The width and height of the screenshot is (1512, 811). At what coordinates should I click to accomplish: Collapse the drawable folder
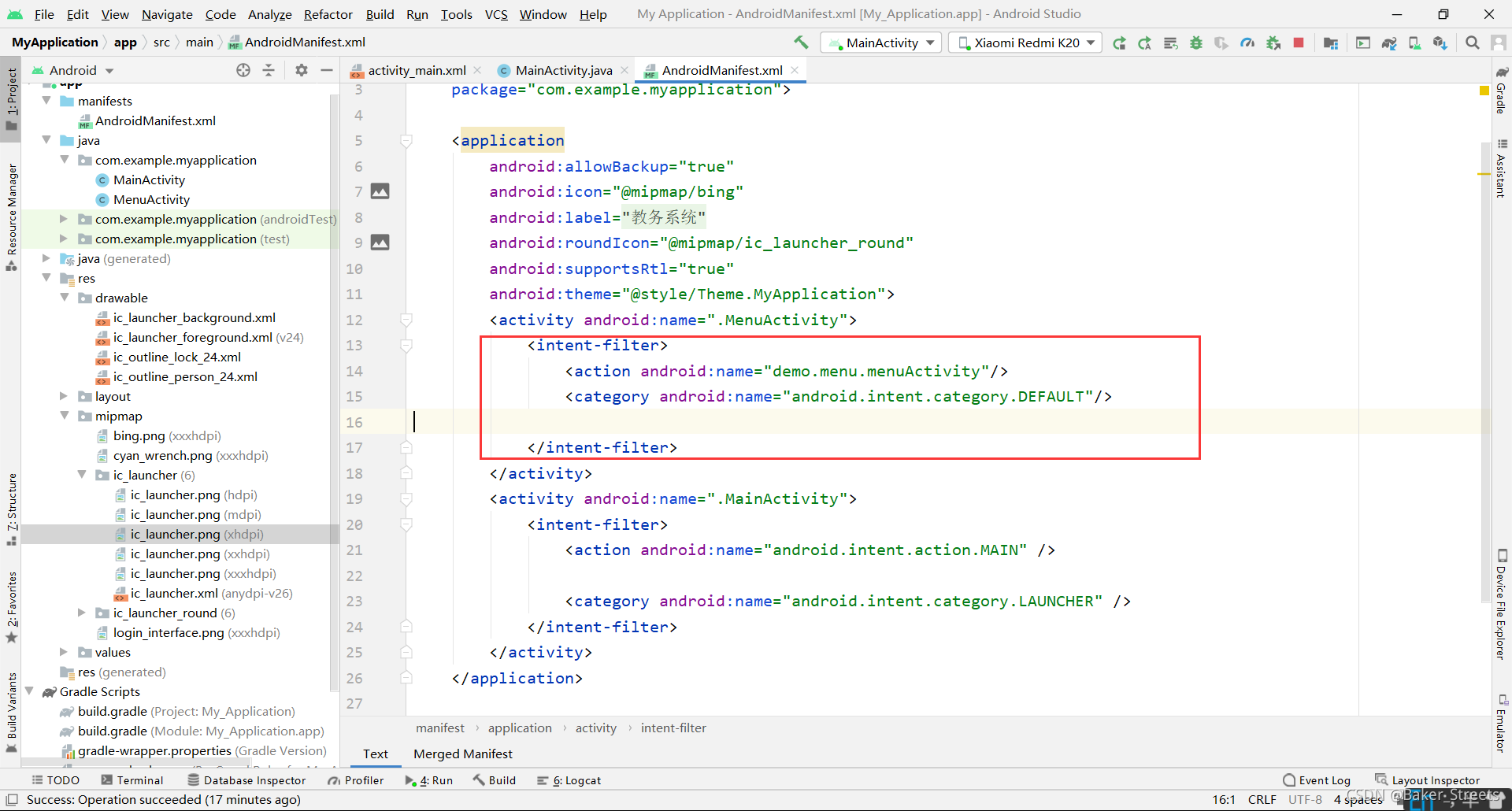[65, 298]
